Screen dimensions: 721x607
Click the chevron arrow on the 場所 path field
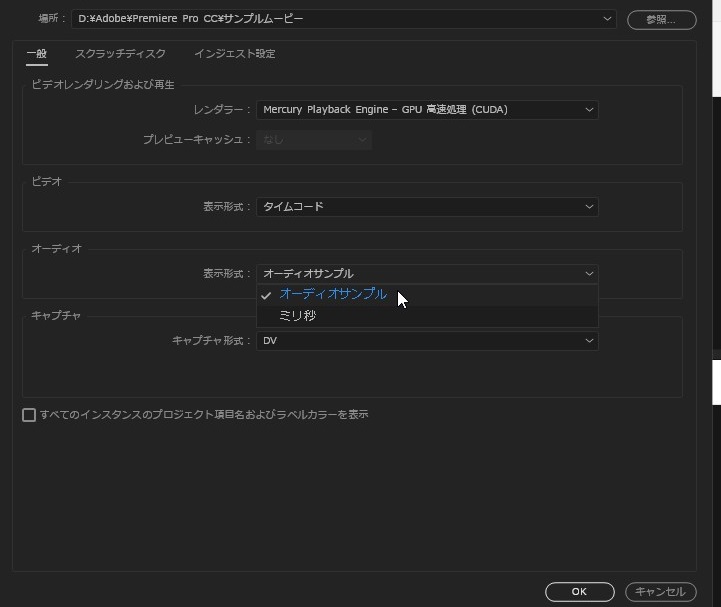point(608,19)
